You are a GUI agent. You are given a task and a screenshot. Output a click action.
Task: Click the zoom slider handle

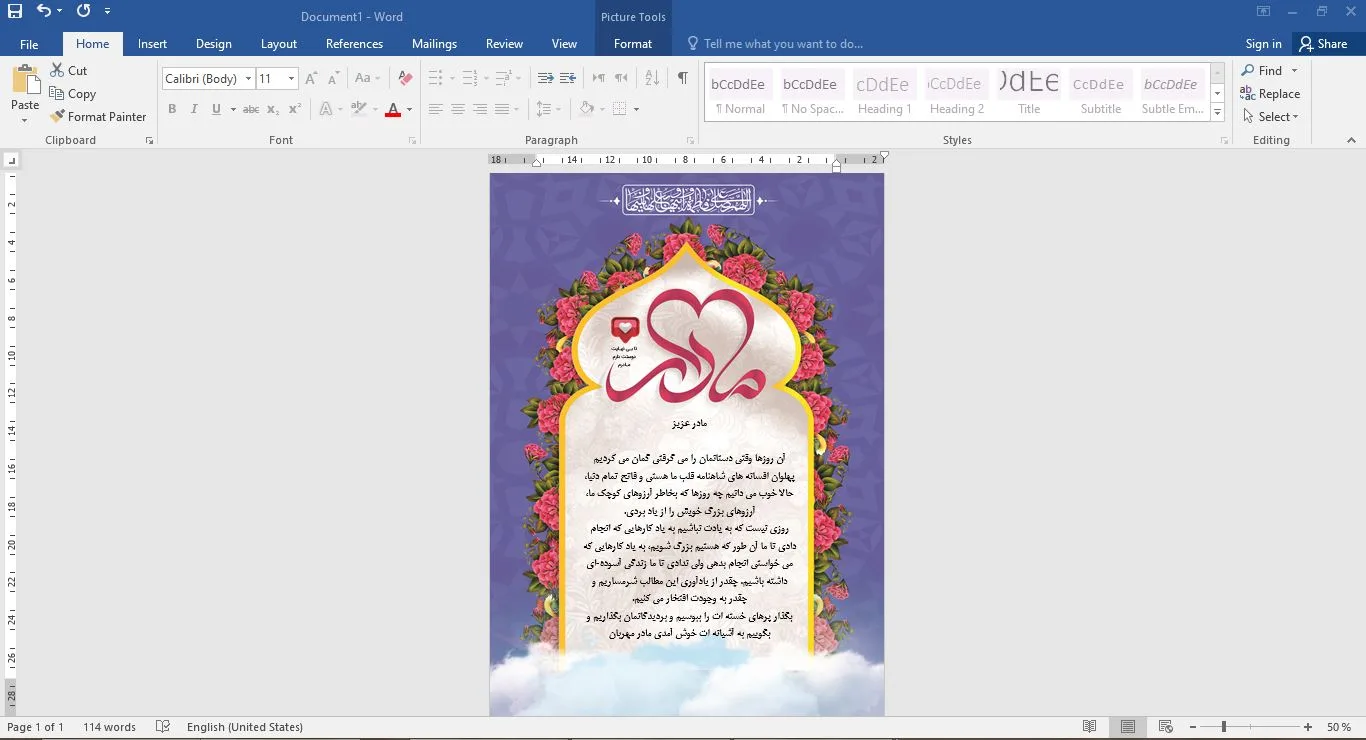[x=1223, y=727]
